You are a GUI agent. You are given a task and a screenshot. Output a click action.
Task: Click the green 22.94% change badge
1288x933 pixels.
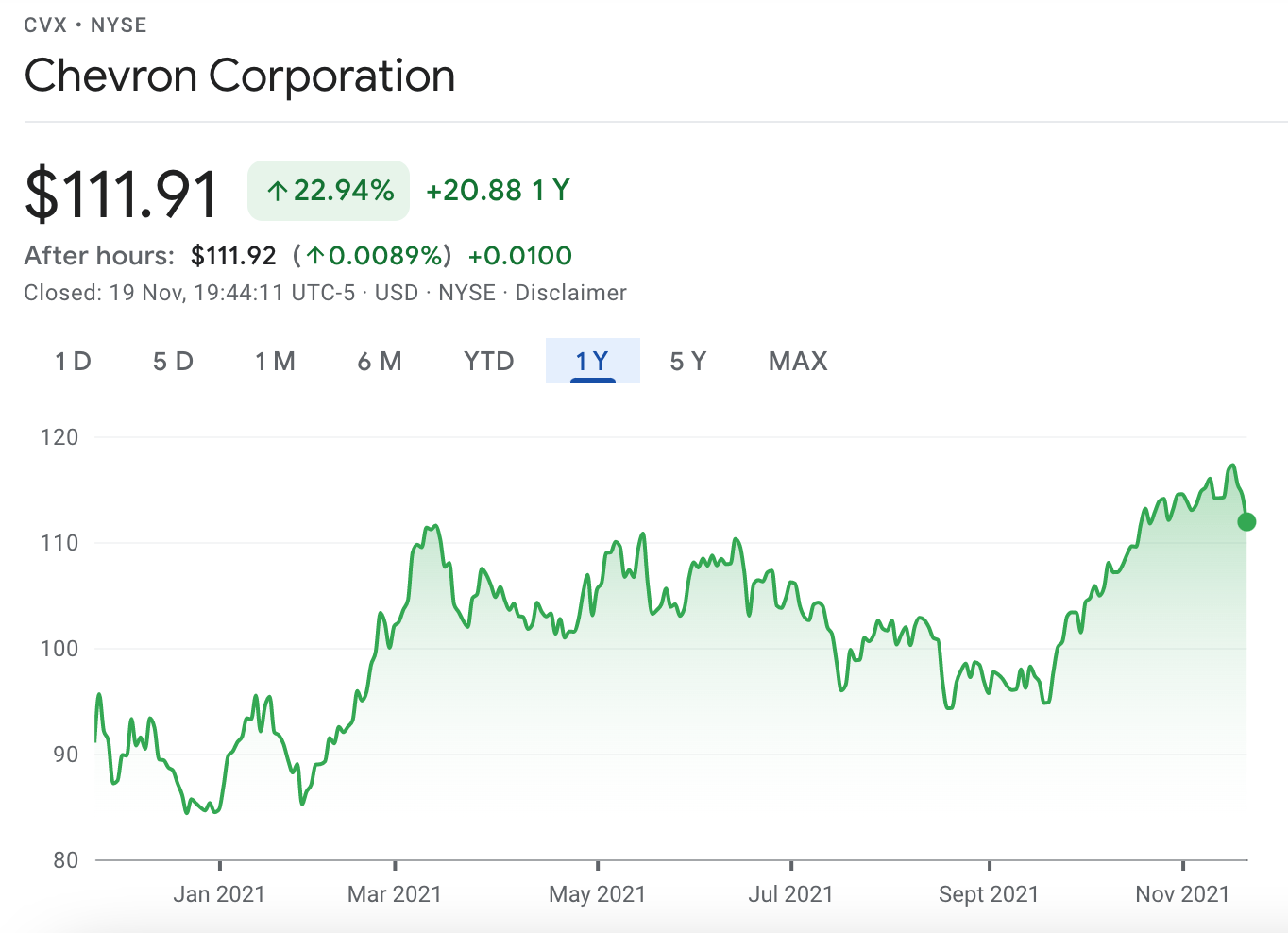click(328, 191)
